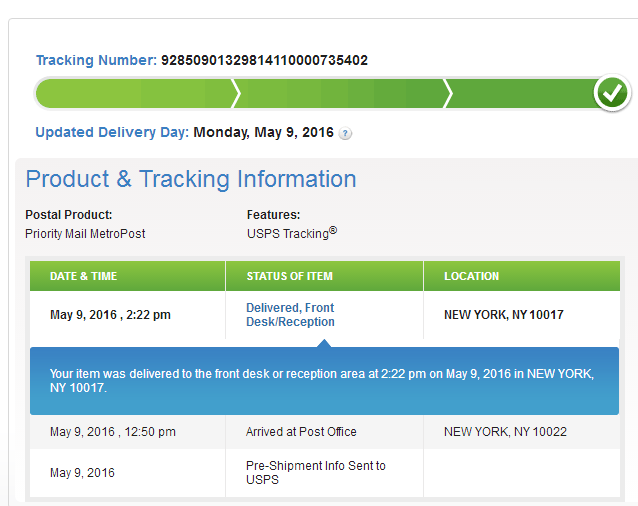
Task: Collapse the delivery details via pointer triangle
Action: (323, 343)
